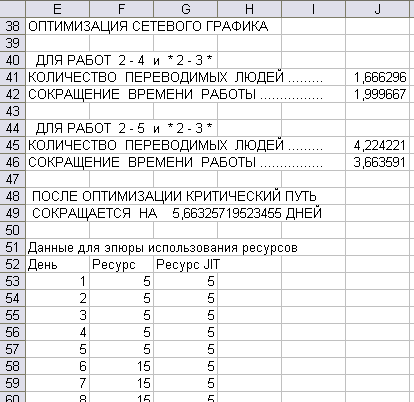The image size is (414, 402).
Task: Select row 58 header
Action: pos(12,366)
